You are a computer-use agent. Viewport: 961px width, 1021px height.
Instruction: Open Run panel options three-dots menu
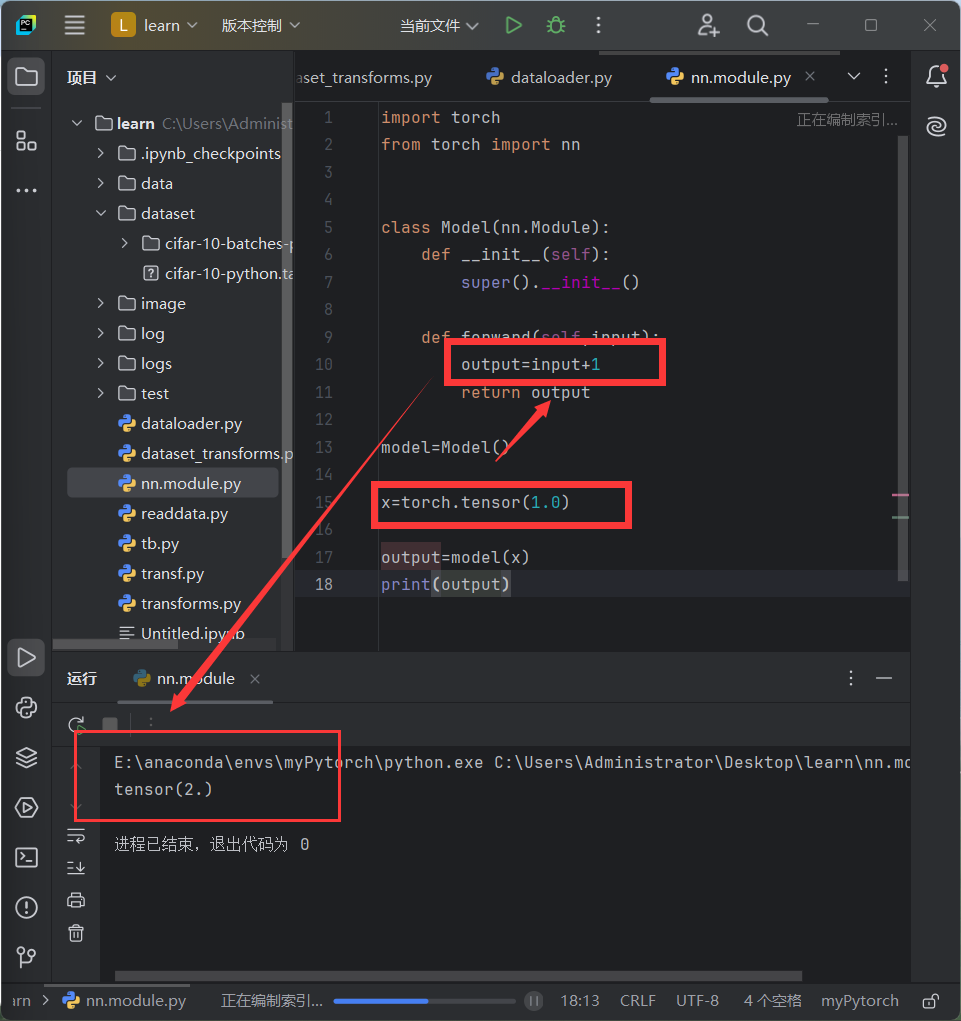(850, 678)
